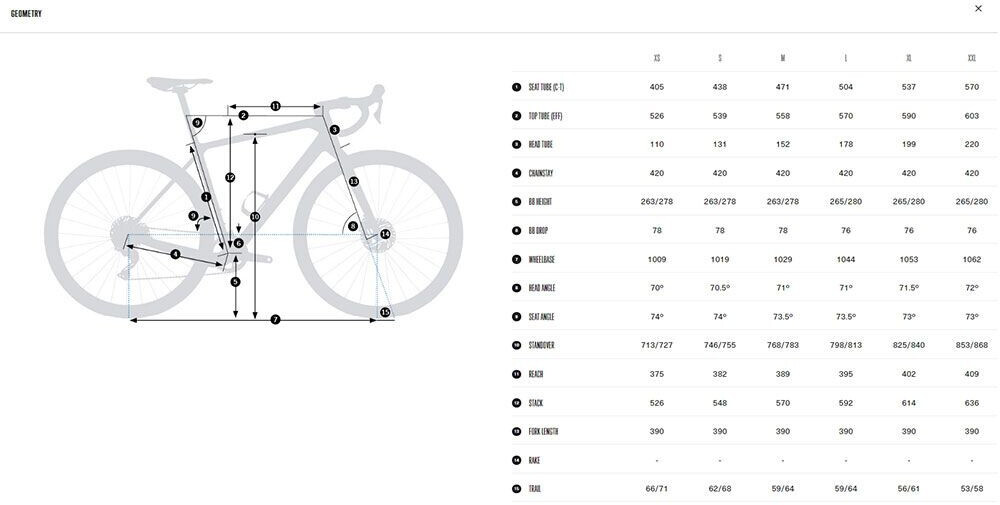Click number 1 icon beside Seat Tube row
Viewport: 1000px width, 505px height.
516,87
